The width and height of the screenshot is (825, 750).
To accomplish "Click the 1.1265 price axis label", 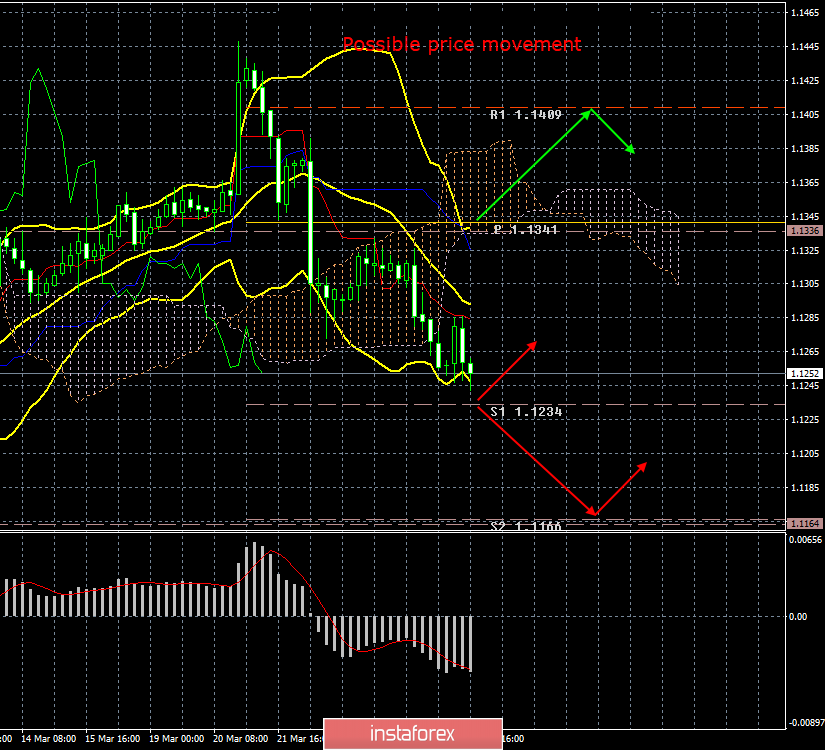I will tap(805, 352).
